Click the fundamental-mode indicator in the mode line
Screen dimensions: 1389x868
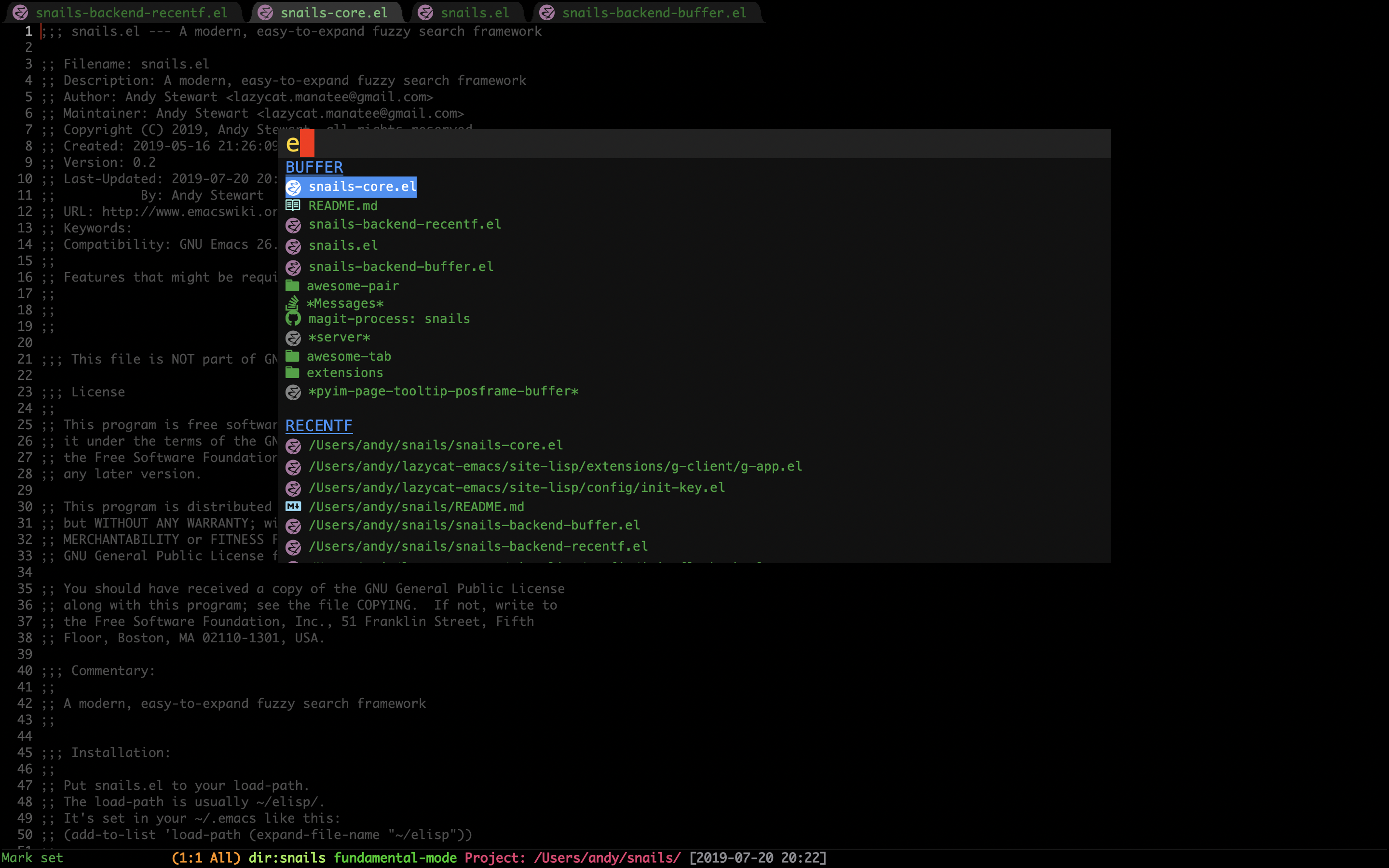coord(395,858)
